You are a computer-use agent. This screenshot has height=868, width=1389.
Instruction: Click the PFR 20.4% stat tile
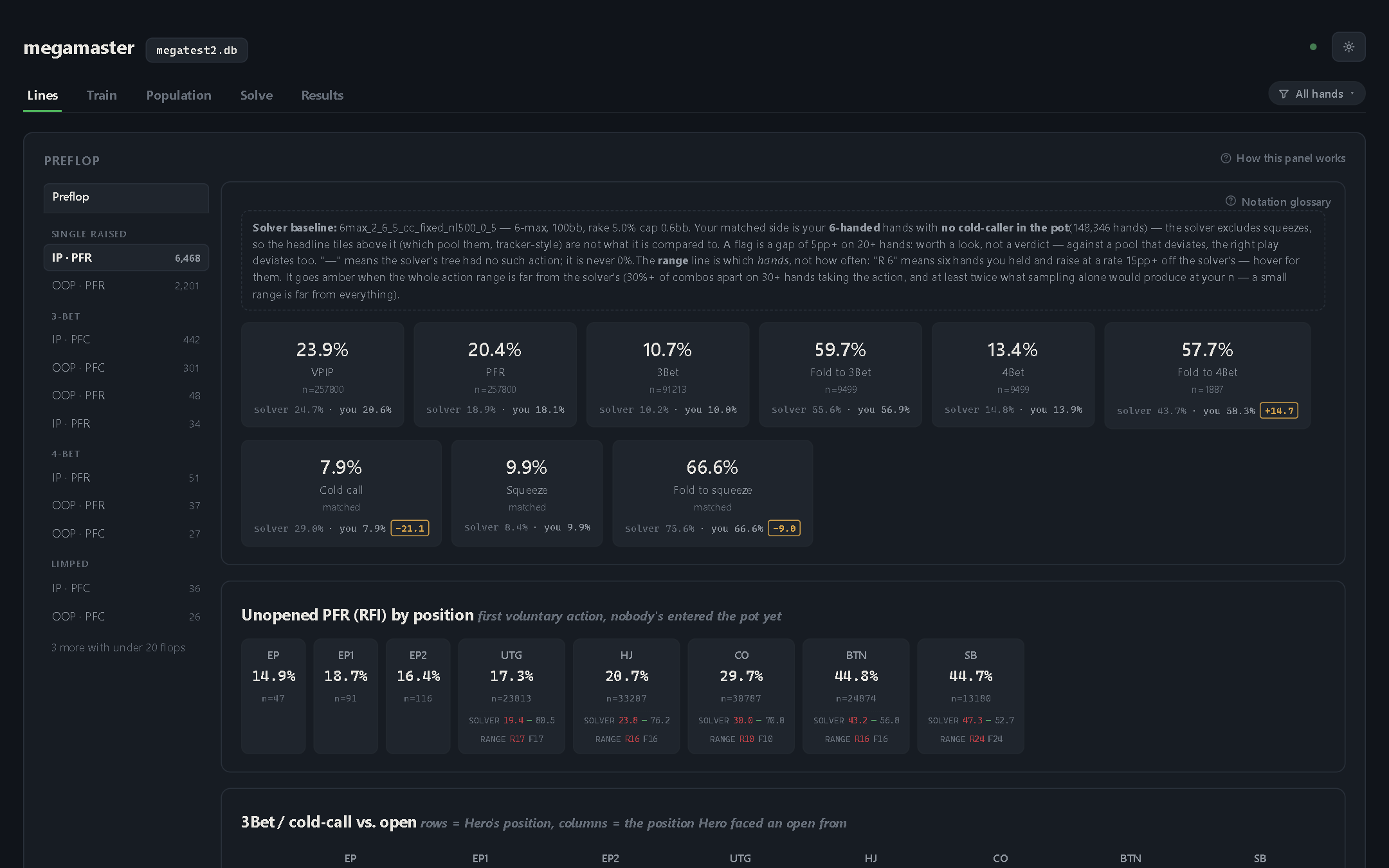pos(495,375)
